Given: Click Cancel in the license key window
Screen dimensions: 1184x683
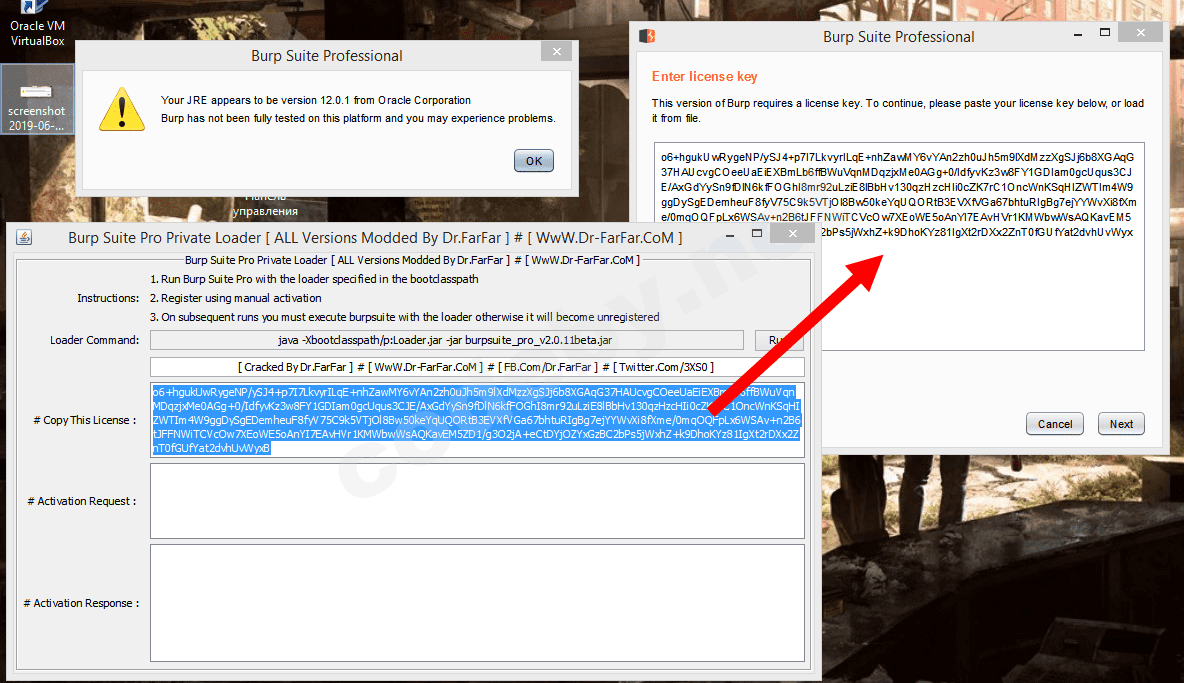Looking at the screenshot, I should (x=1055, y=424).
